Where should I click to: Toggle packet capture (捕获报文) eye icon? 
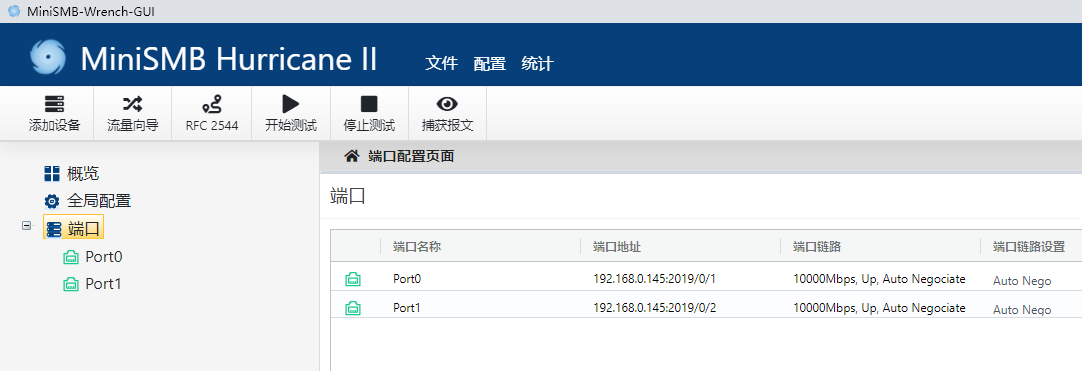tap(447, 104)
